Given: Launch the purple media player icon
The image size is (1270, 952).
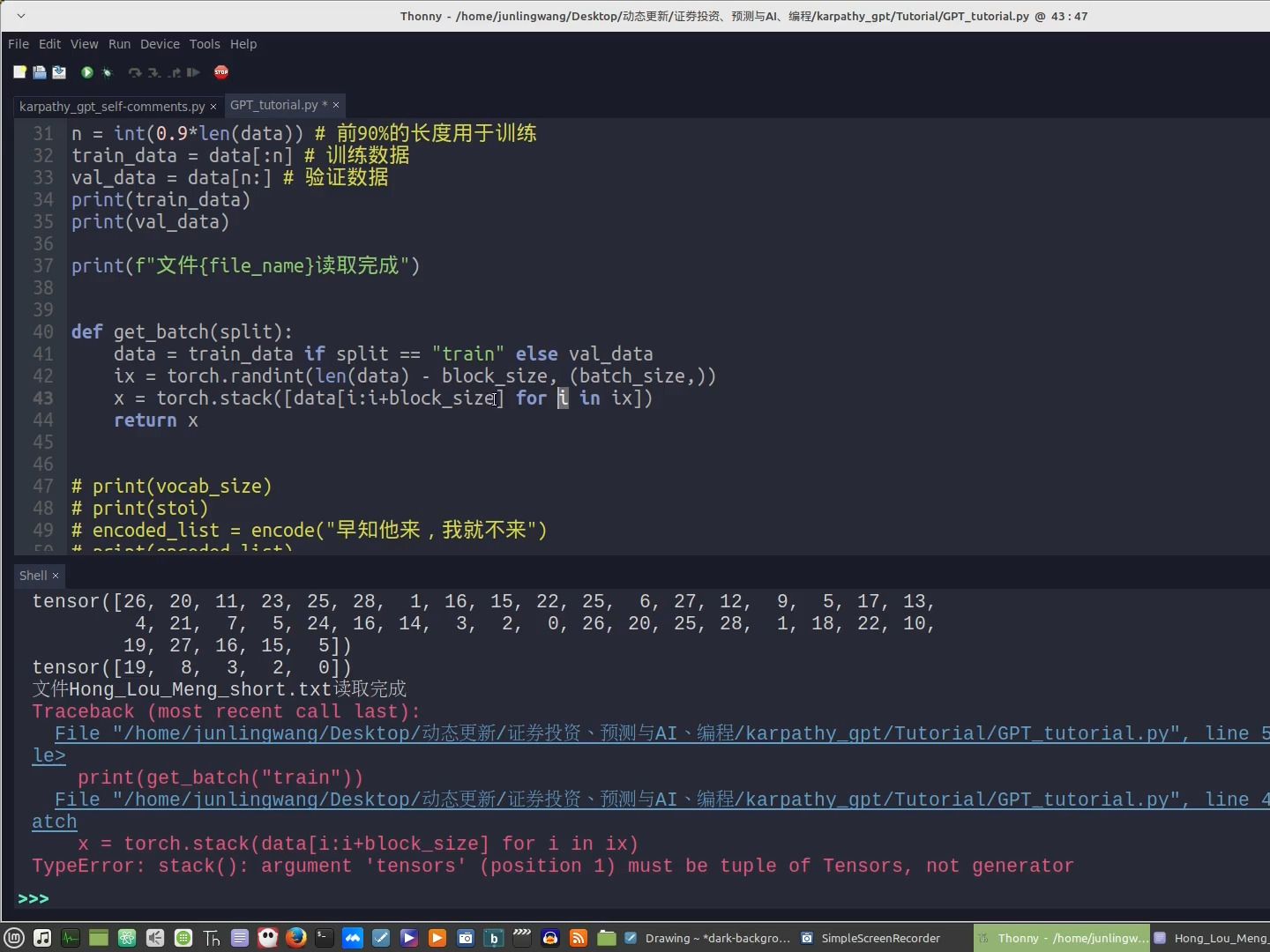Looking at the screenshot, I should tap(409, 938).
